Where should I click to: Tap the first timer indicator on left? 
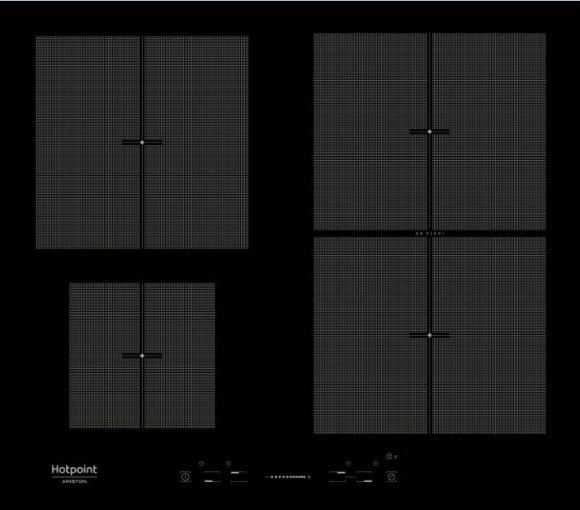pyautogui.click(x=201, y=463)
